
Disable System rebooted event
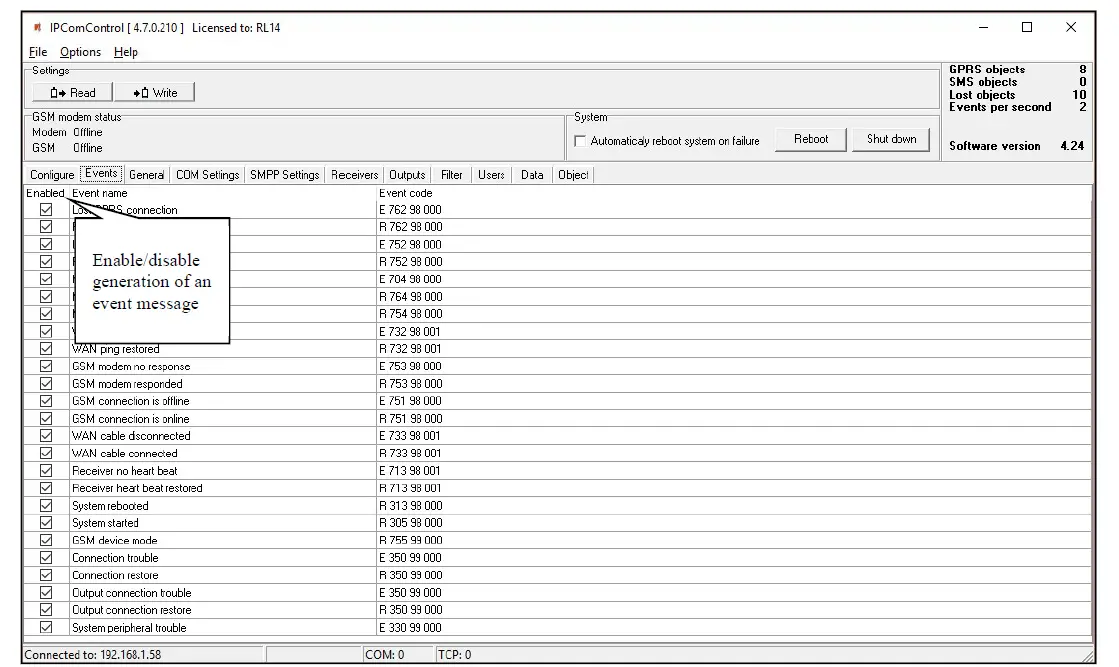46,506
